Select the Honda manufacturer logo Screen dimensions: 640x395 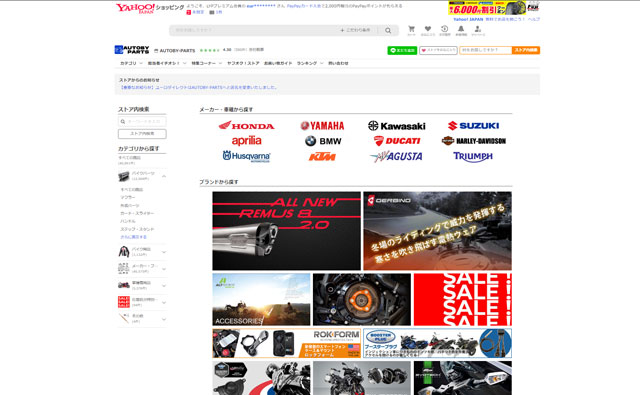(x=247, y=125)
